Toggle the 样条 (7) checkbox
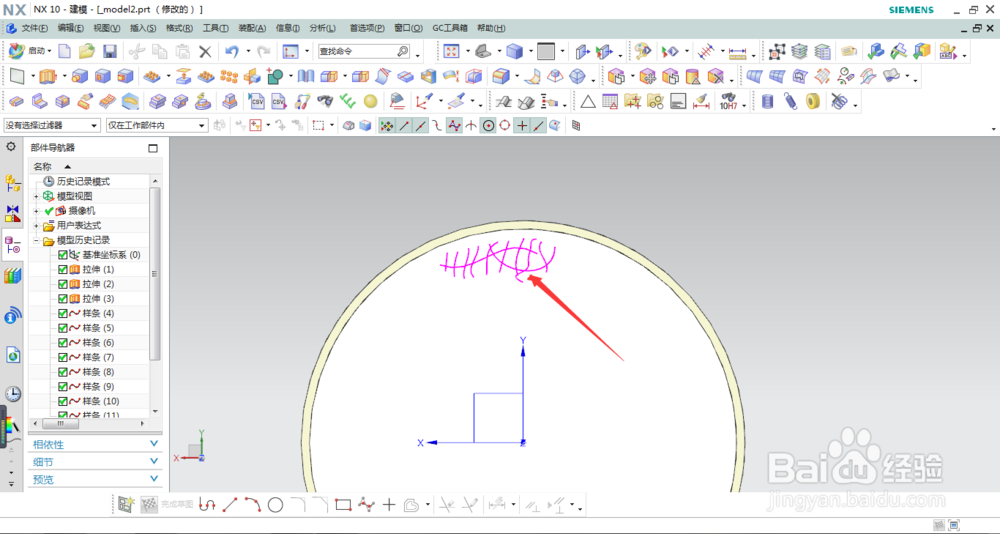1000x534 pixels. (x=62, y=357)
